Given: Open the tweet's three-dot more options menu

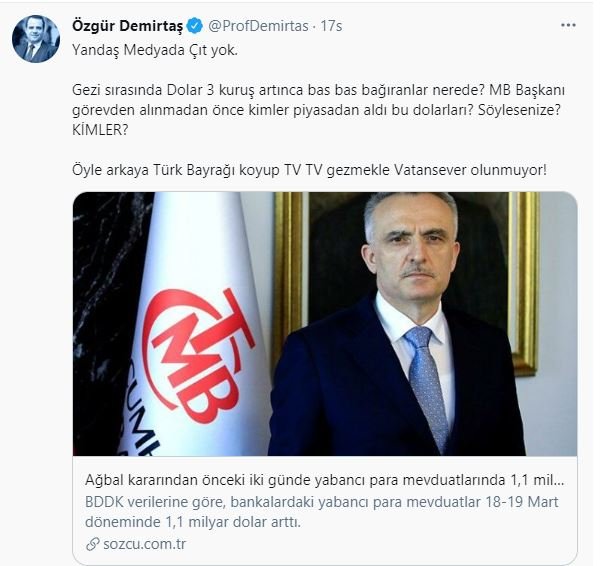Looking at the screenshot, I should pos(568,26).
